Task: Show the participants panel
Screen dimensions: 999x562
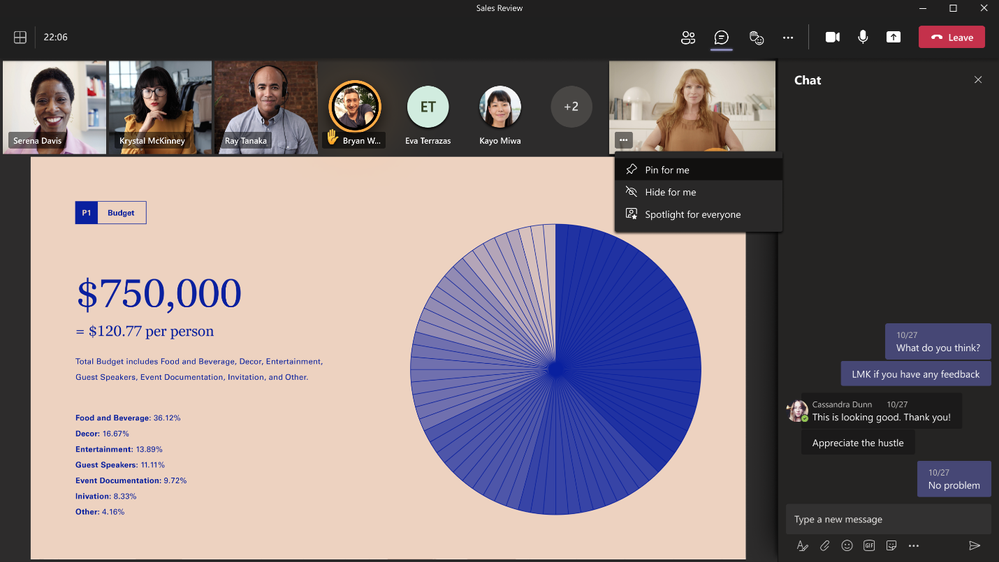Action: [688, 38]
